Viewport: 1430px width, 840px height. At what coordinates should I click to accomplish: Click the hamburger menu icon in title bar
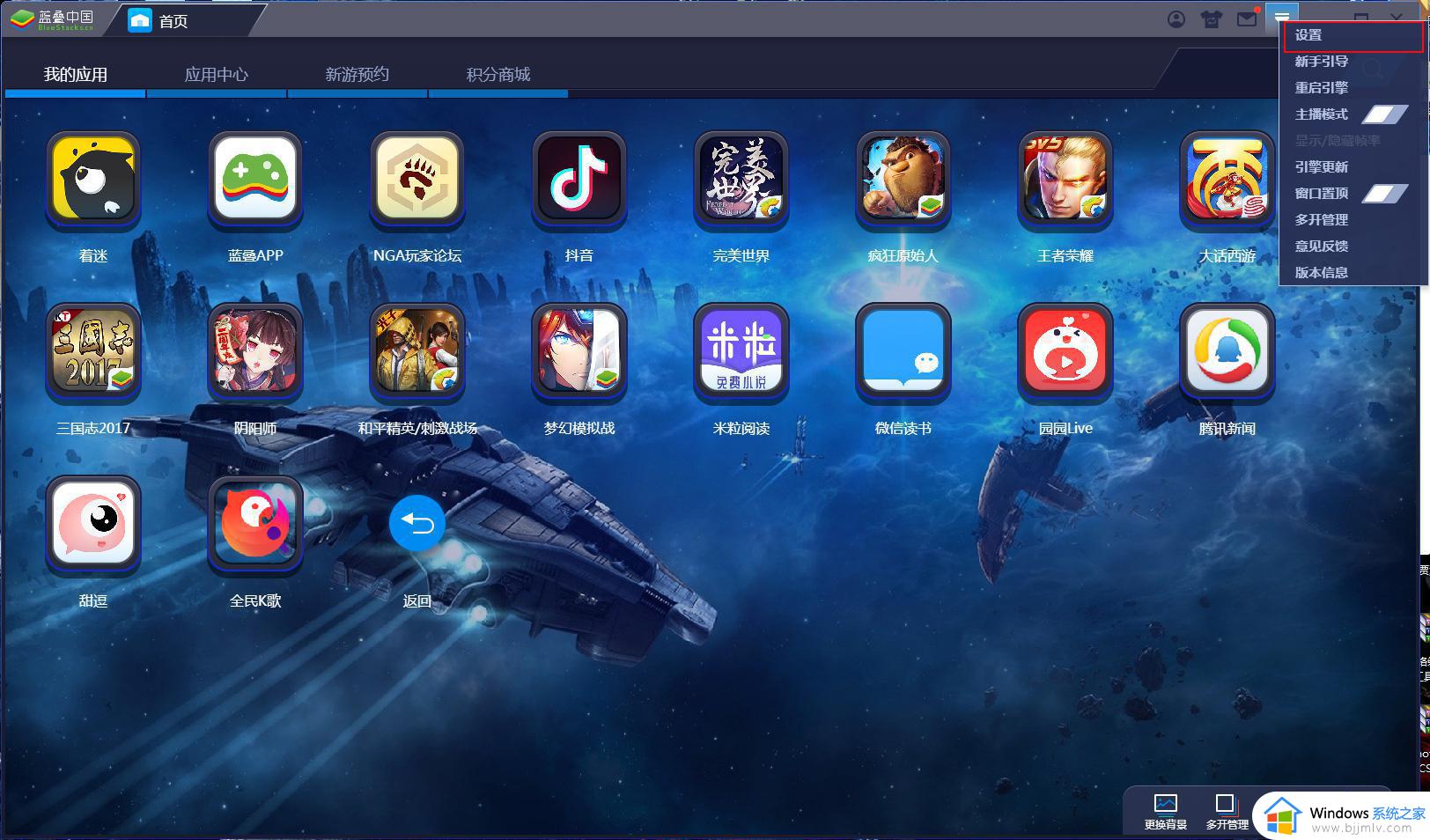1281,18
